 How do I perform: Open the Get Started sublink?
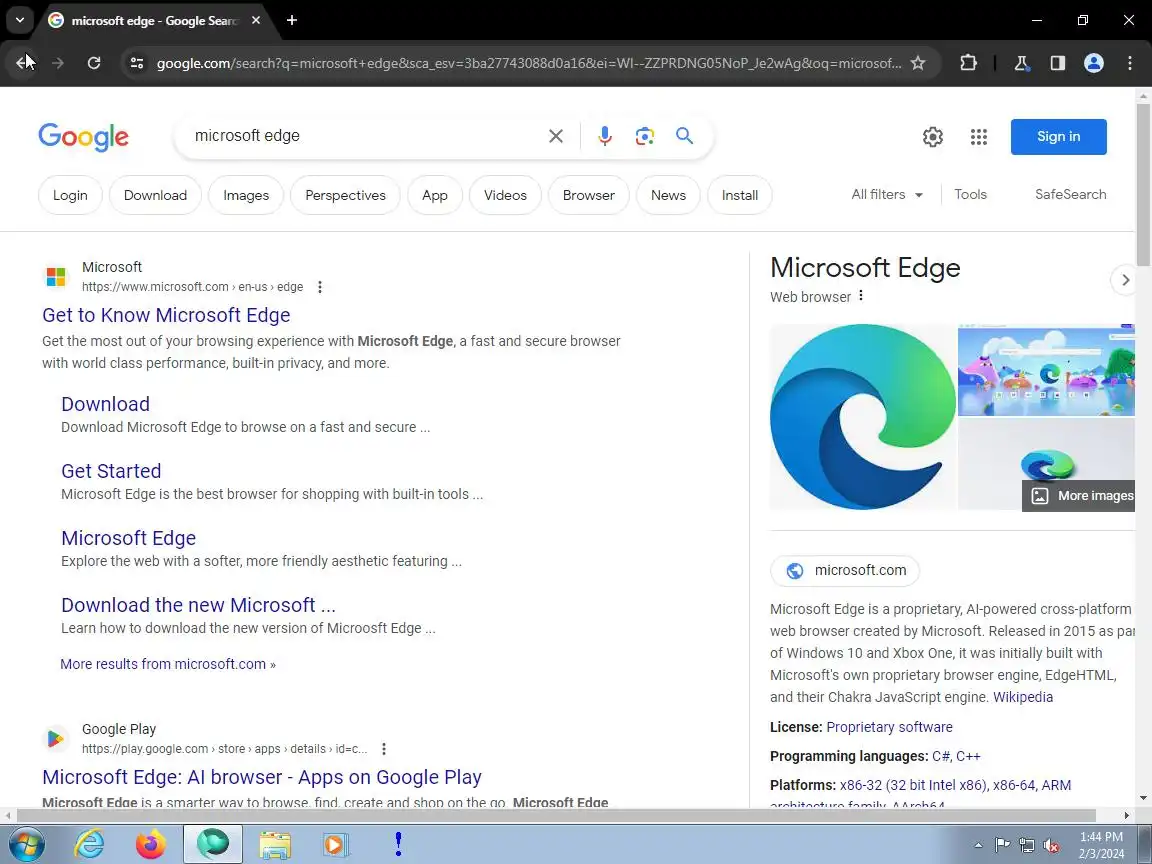point(111,471)
